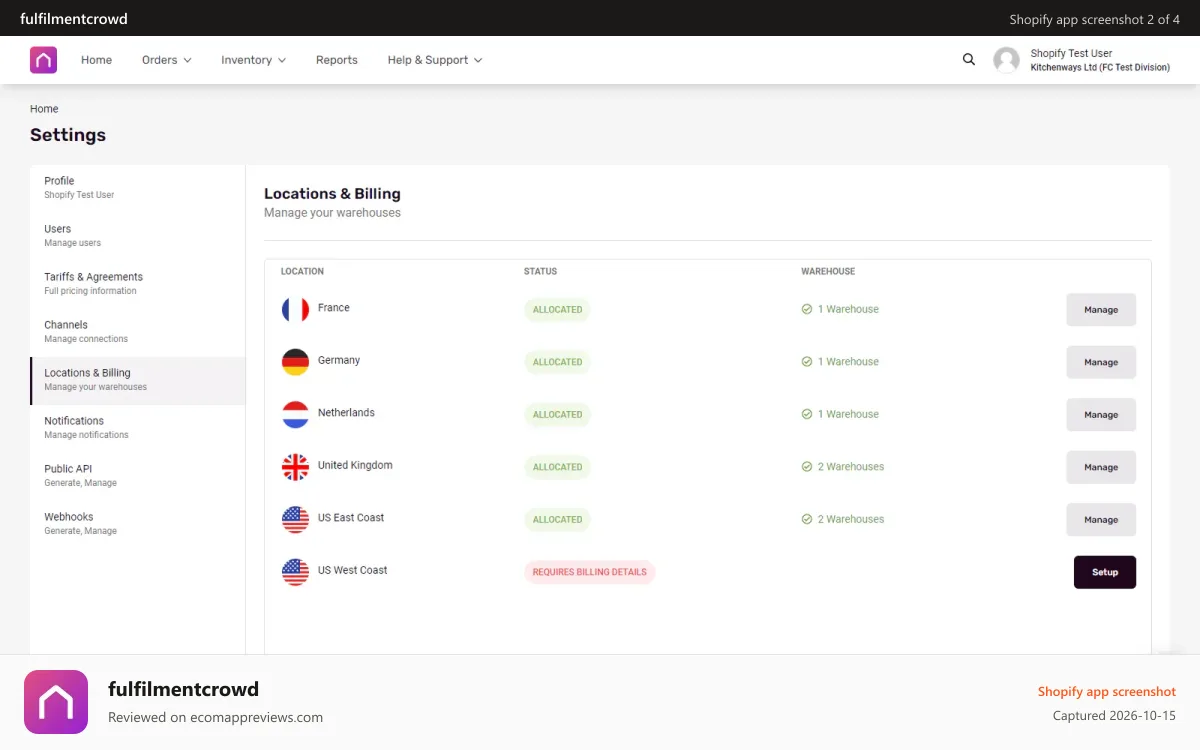The height and width of the screenshot is (750, 1200).
Task: Open Notifications settings in the sidebar
Action: click(138, 428)
